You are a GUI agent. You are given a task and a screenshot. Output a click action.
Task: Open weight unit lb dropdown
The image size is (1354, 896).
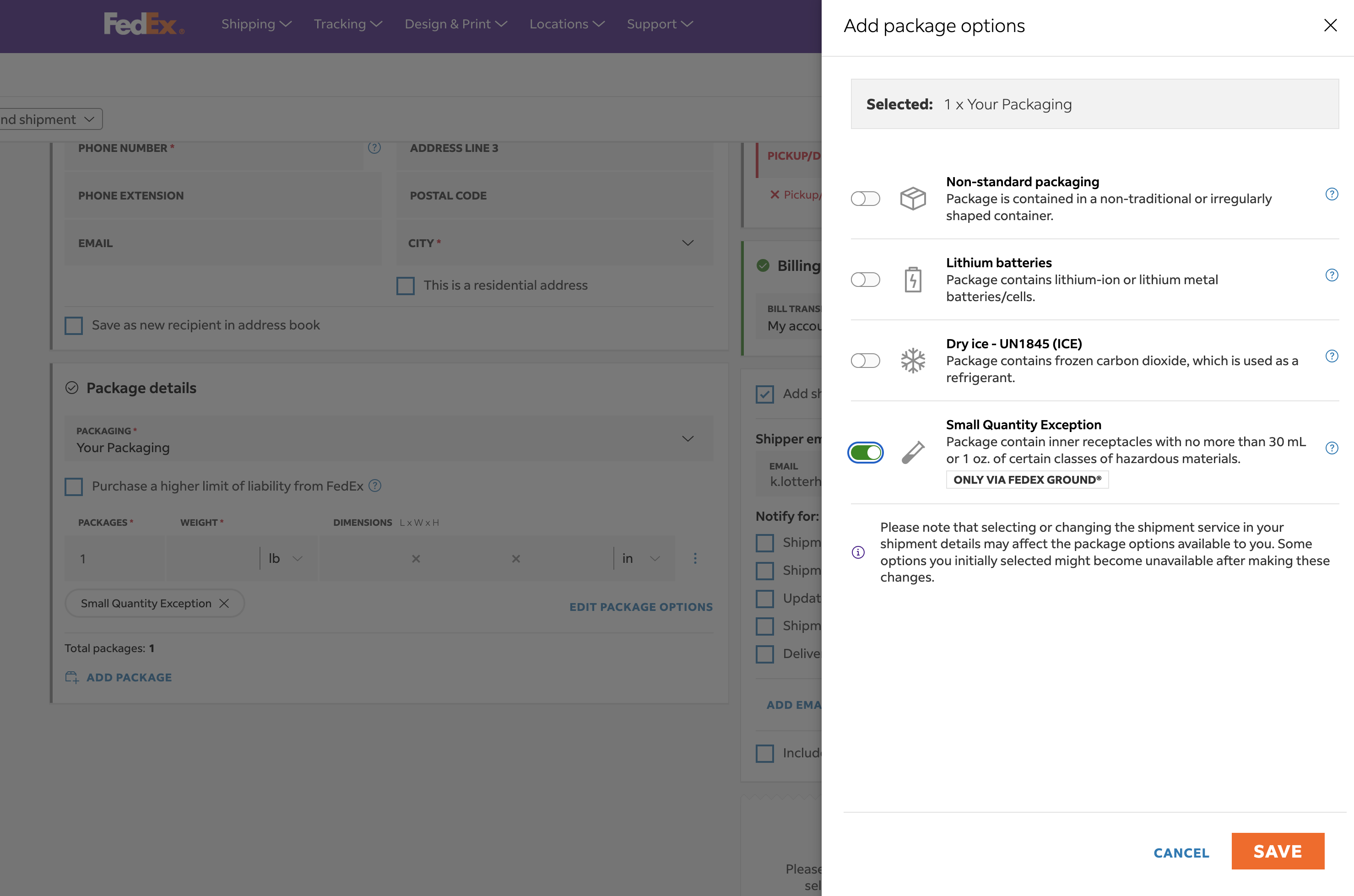(x=286, y=558)
